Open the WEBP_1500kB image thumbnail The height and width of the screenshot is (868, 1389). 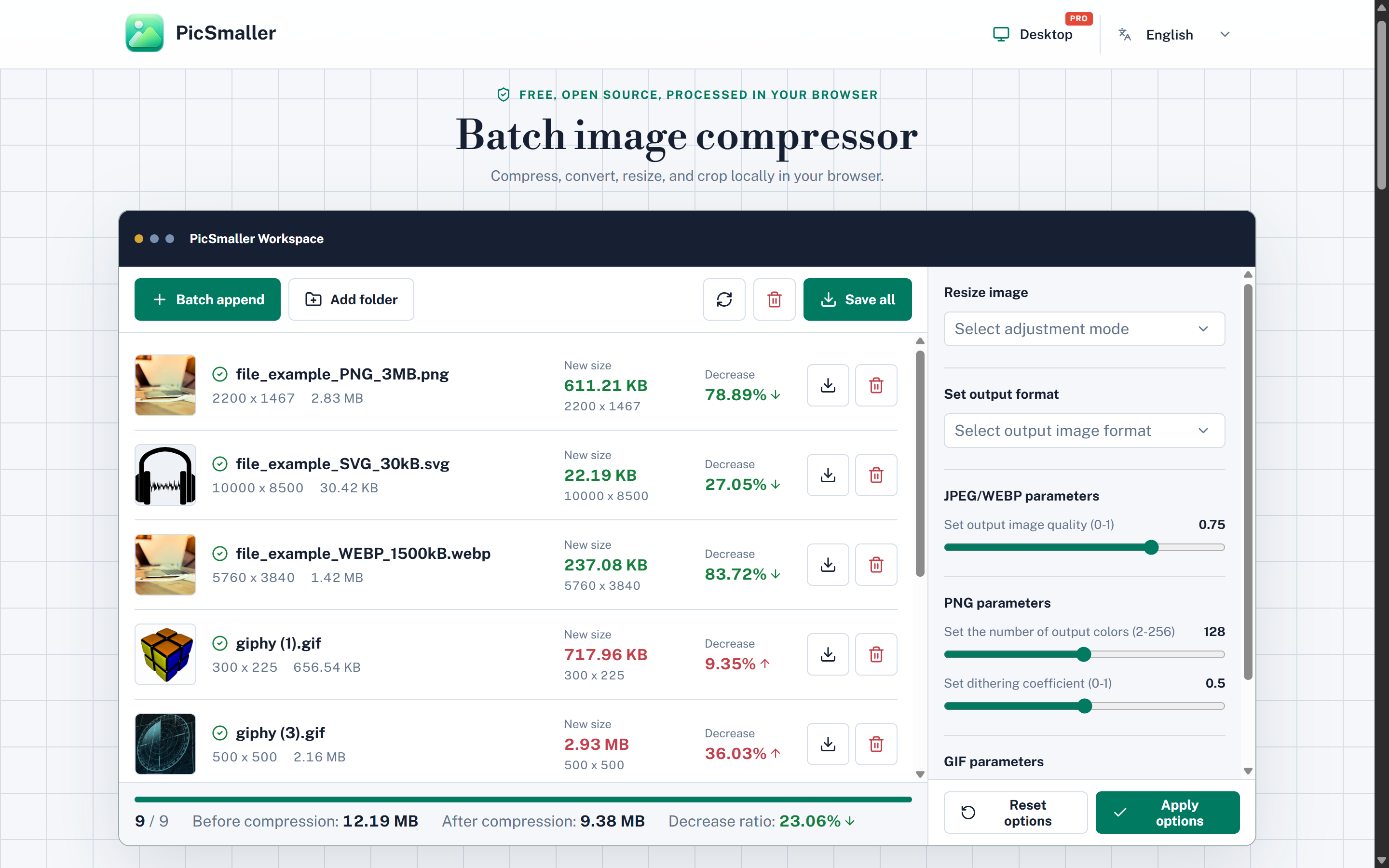[165, 564]
